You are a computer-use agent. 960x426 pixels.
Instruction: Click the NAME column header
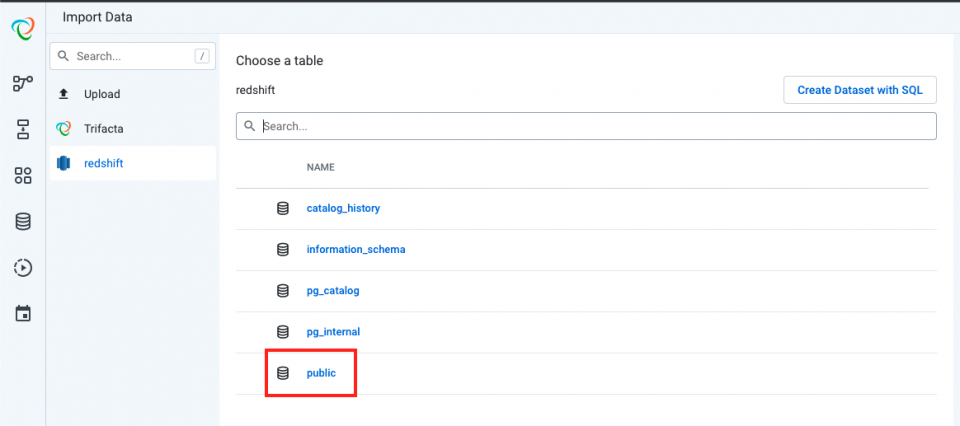tap(321, 167)
